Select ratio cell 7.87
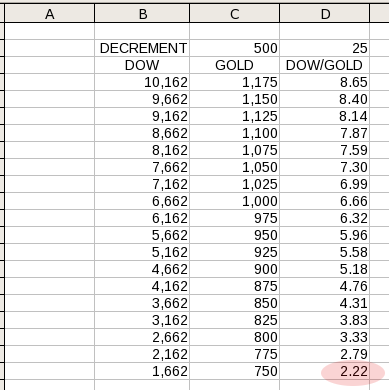Viewport: 389px width, 390px height. tap(325, 133)
